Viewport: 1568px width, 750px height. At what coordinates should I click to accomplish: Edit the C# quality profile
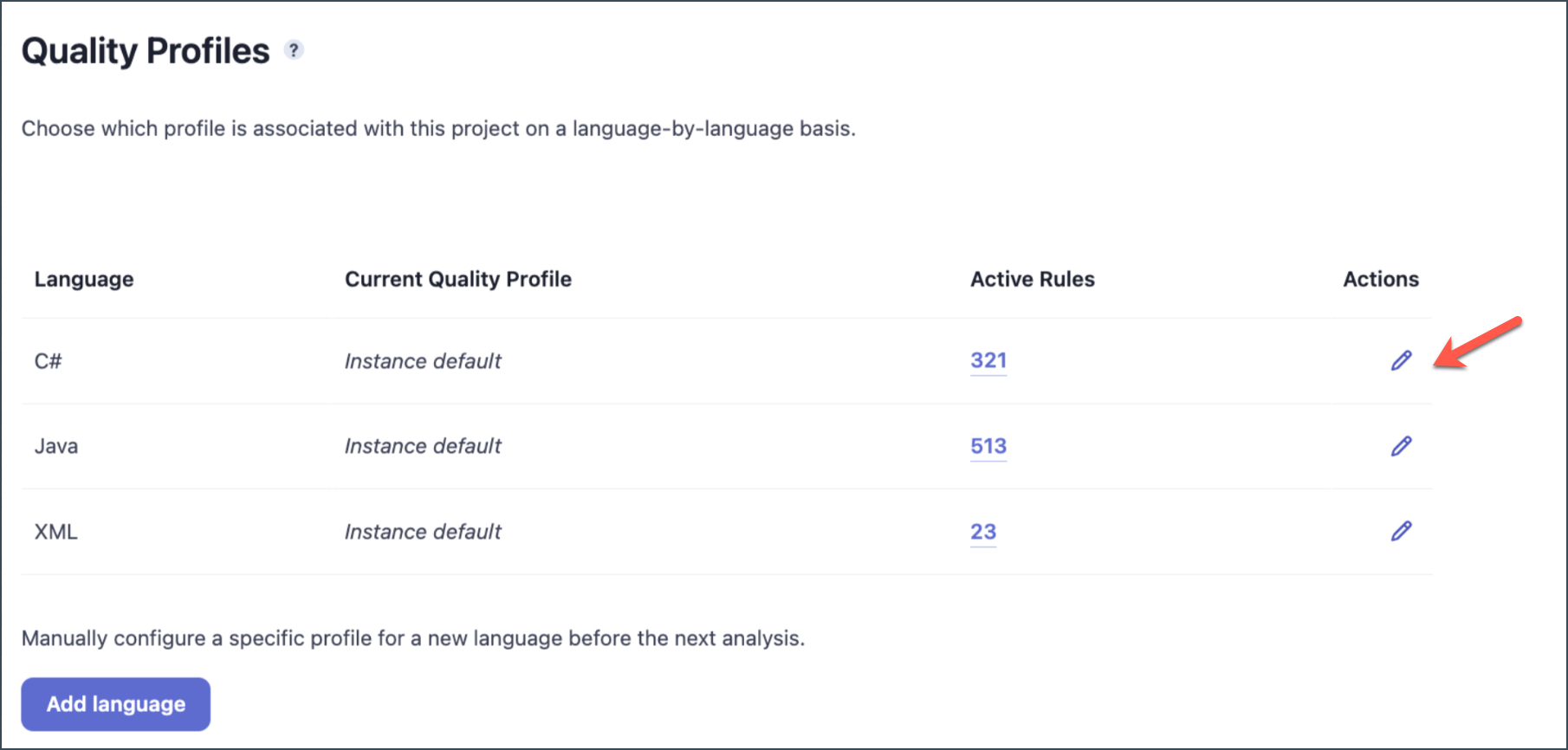click(1401, 361)
